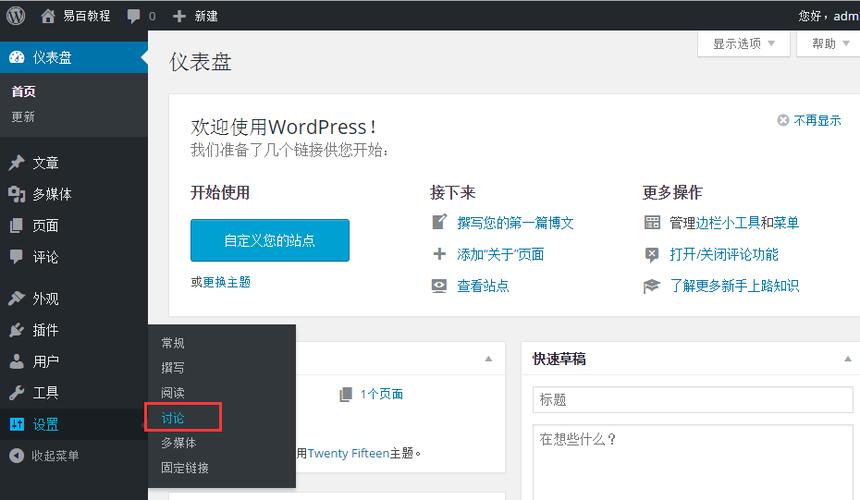Open 阅读 in the settings submenu

(x=173, y=393)
